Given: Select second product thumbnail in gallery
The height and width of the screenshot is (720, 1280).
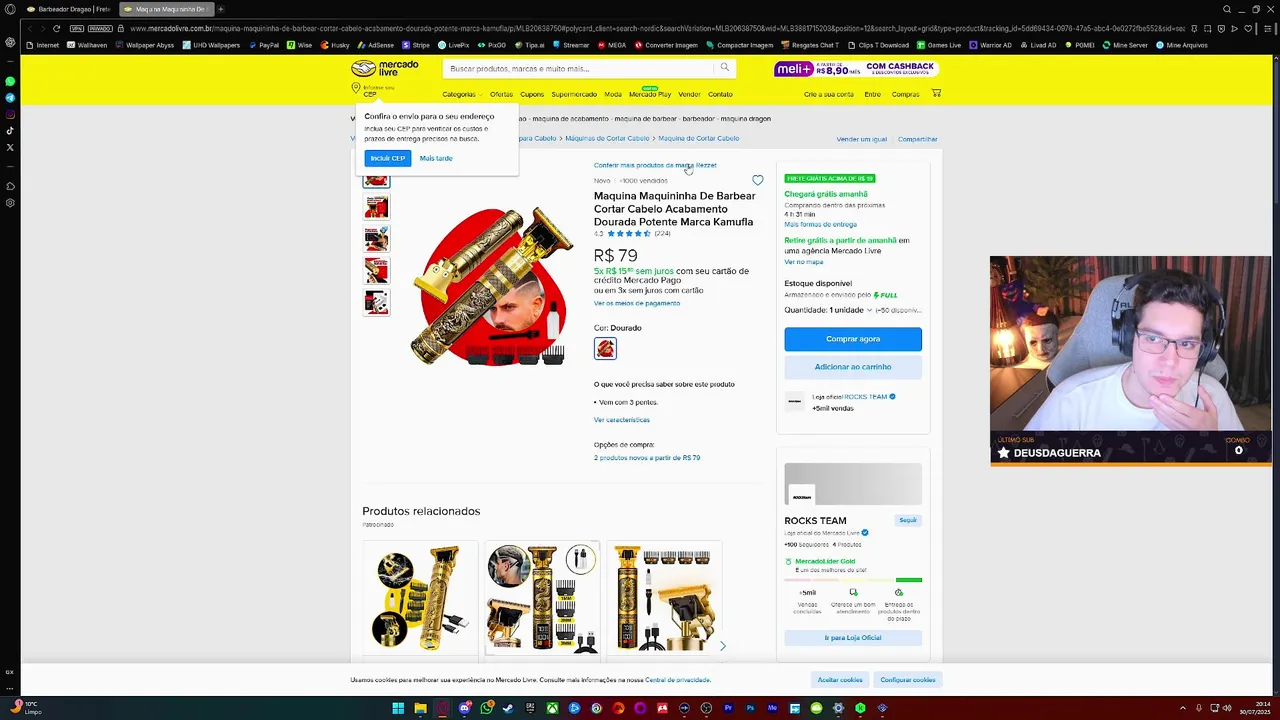Looking at the screenshot, I should pyautogui.click(x=376, y=207).
